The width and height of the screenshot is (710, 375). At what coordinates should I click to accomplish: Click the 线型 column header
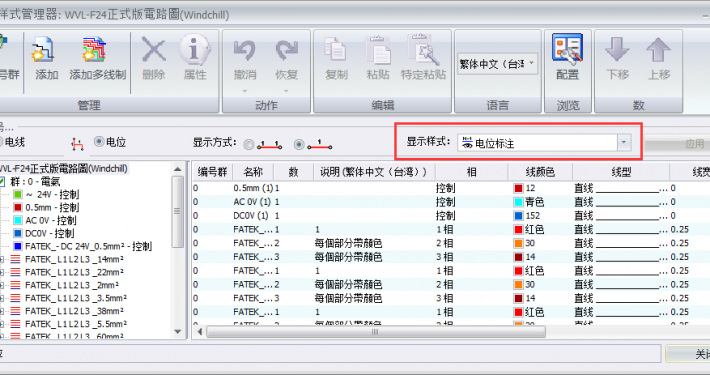[621, 172]
